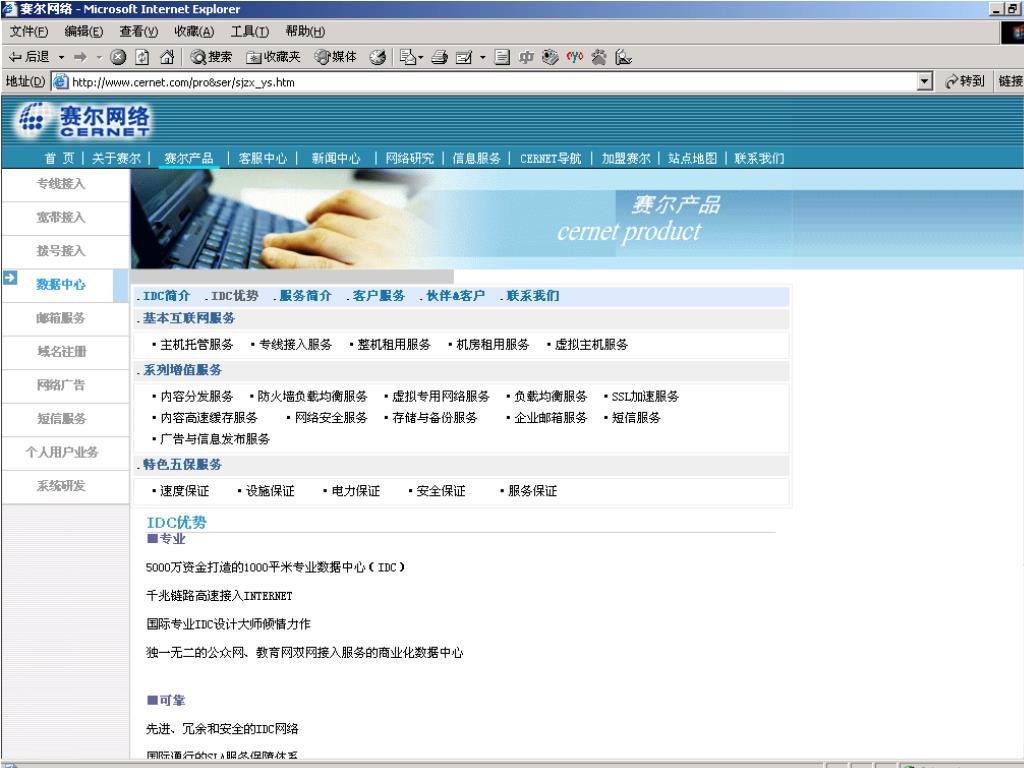Open 站点地图 navigation link

click(692, 158)
